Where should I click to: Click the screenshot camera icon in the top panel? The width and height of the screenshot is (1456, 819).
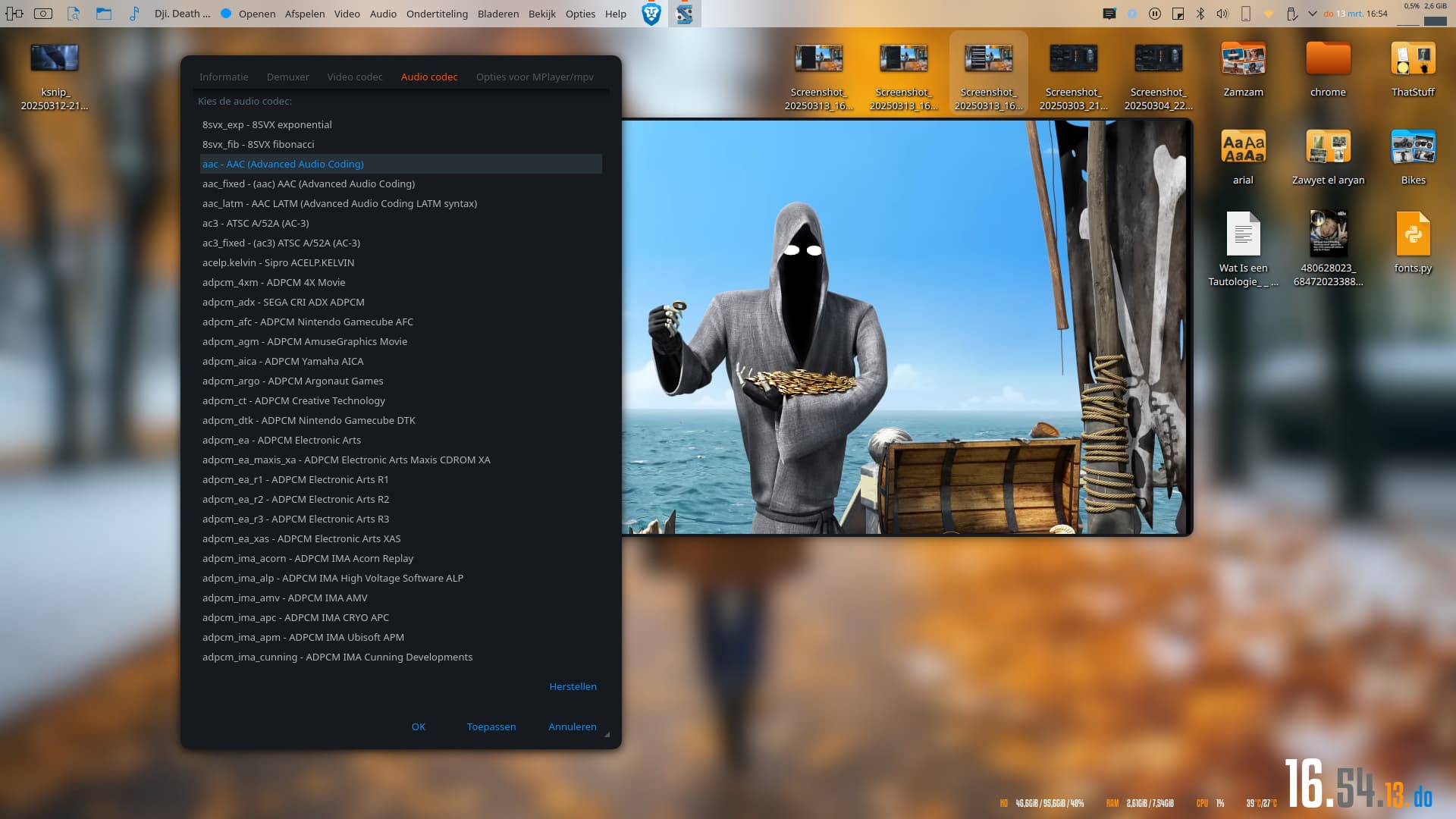43,14
